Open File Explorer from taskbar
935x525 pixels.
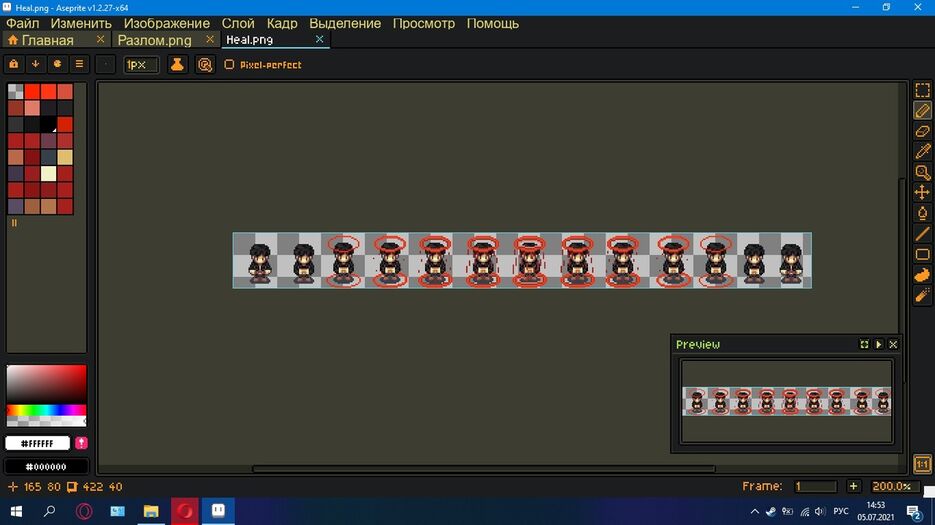(x=151, y=511)
